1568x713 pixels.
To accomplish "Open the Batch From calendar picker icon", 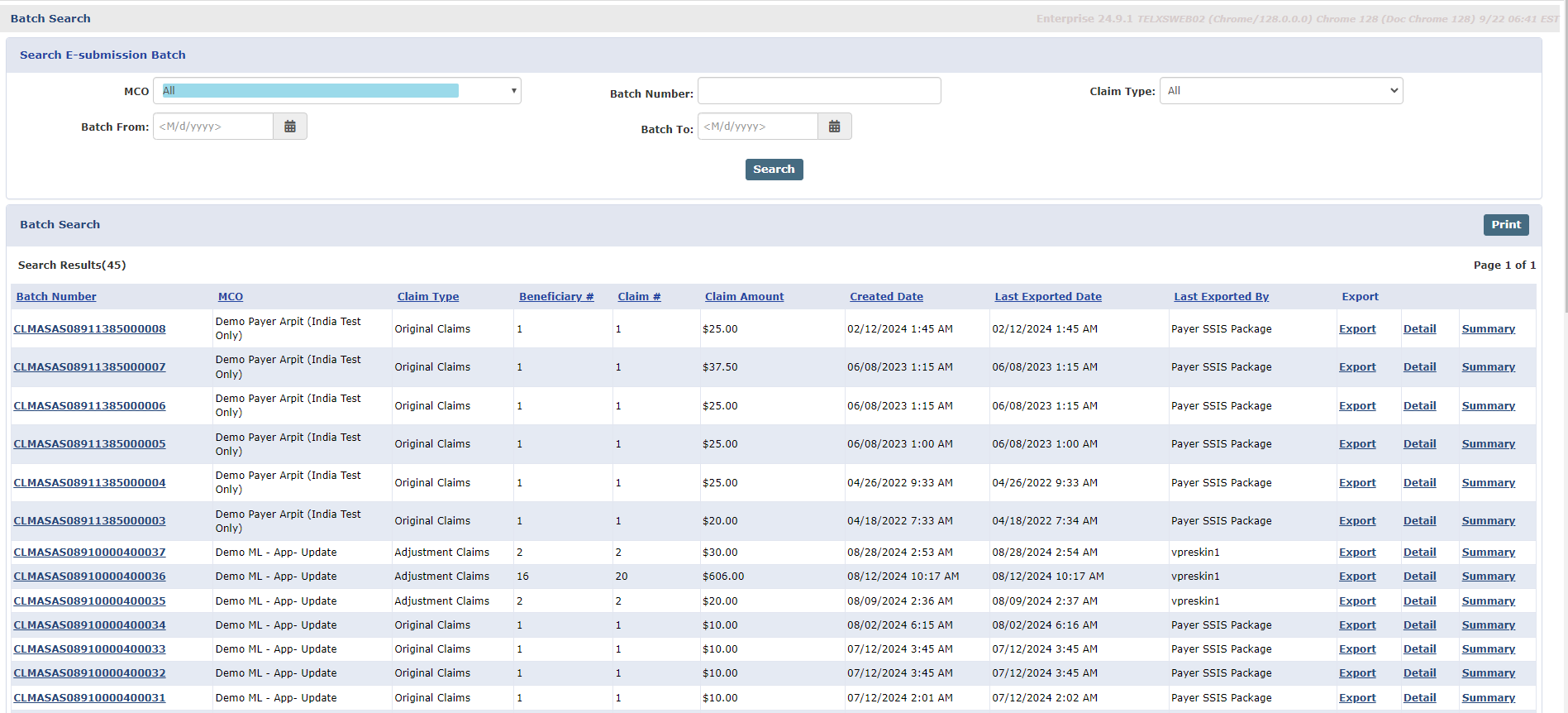I will tap(290, 127).
